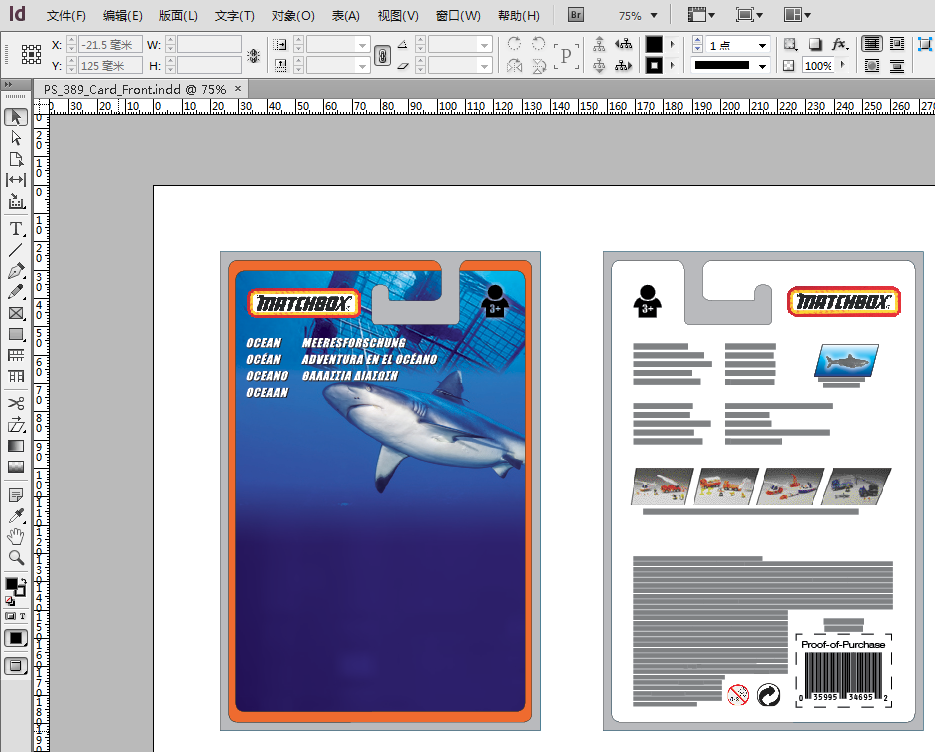Activate the Zoom magnifier tool

[x=16, y=557]
